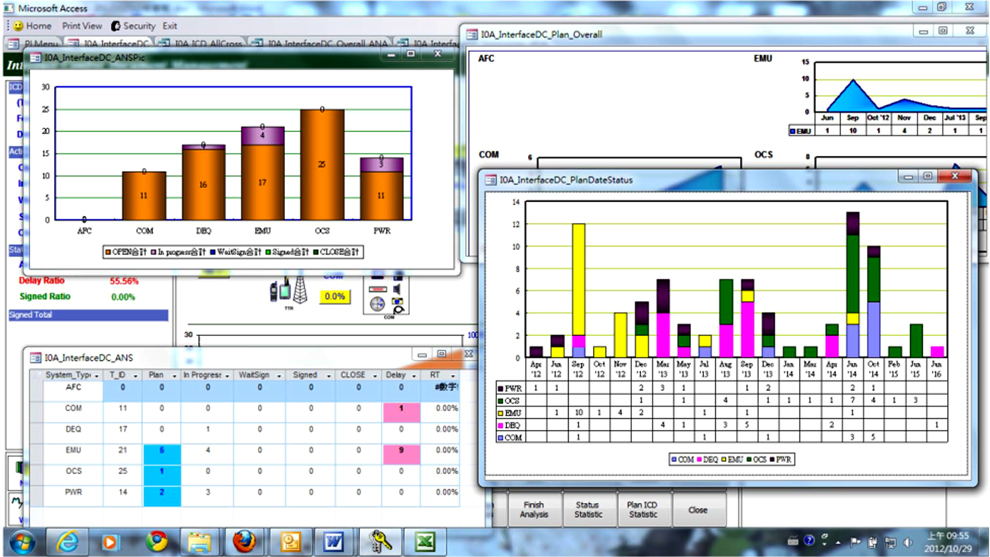The image size is (990, 557).
Task: Switch to I0A_InterfaceDC_Overall_ANA tab
Action: pos(319,44)
